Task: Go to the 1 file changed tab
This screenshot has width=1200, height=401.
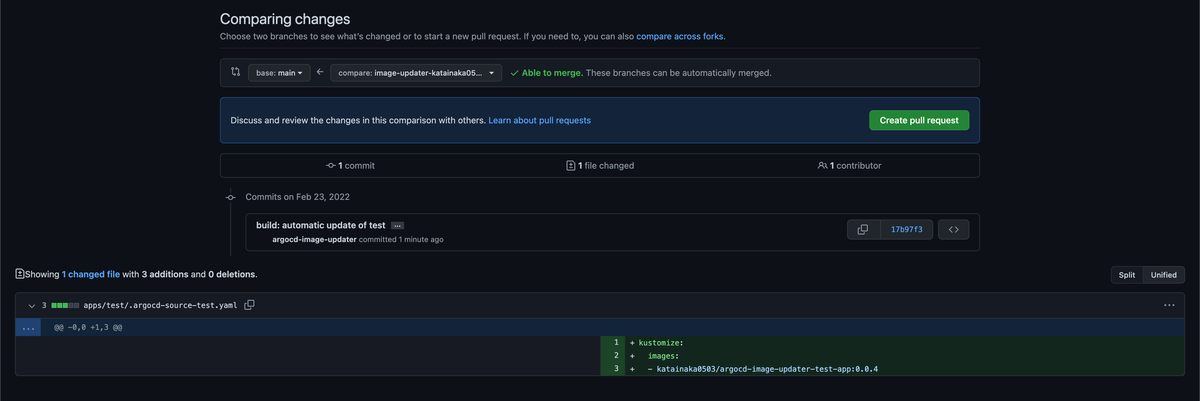Action: click(599, 165)
